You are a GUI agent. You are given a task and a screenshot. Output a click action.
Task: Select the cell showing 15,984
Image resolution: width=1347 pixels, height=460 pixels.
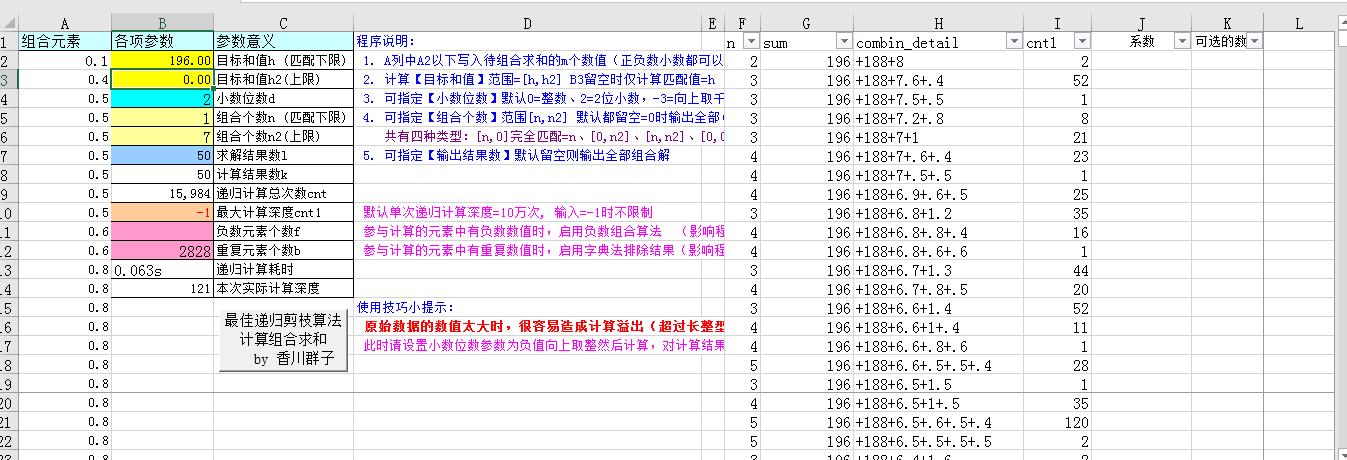(162, 193)
